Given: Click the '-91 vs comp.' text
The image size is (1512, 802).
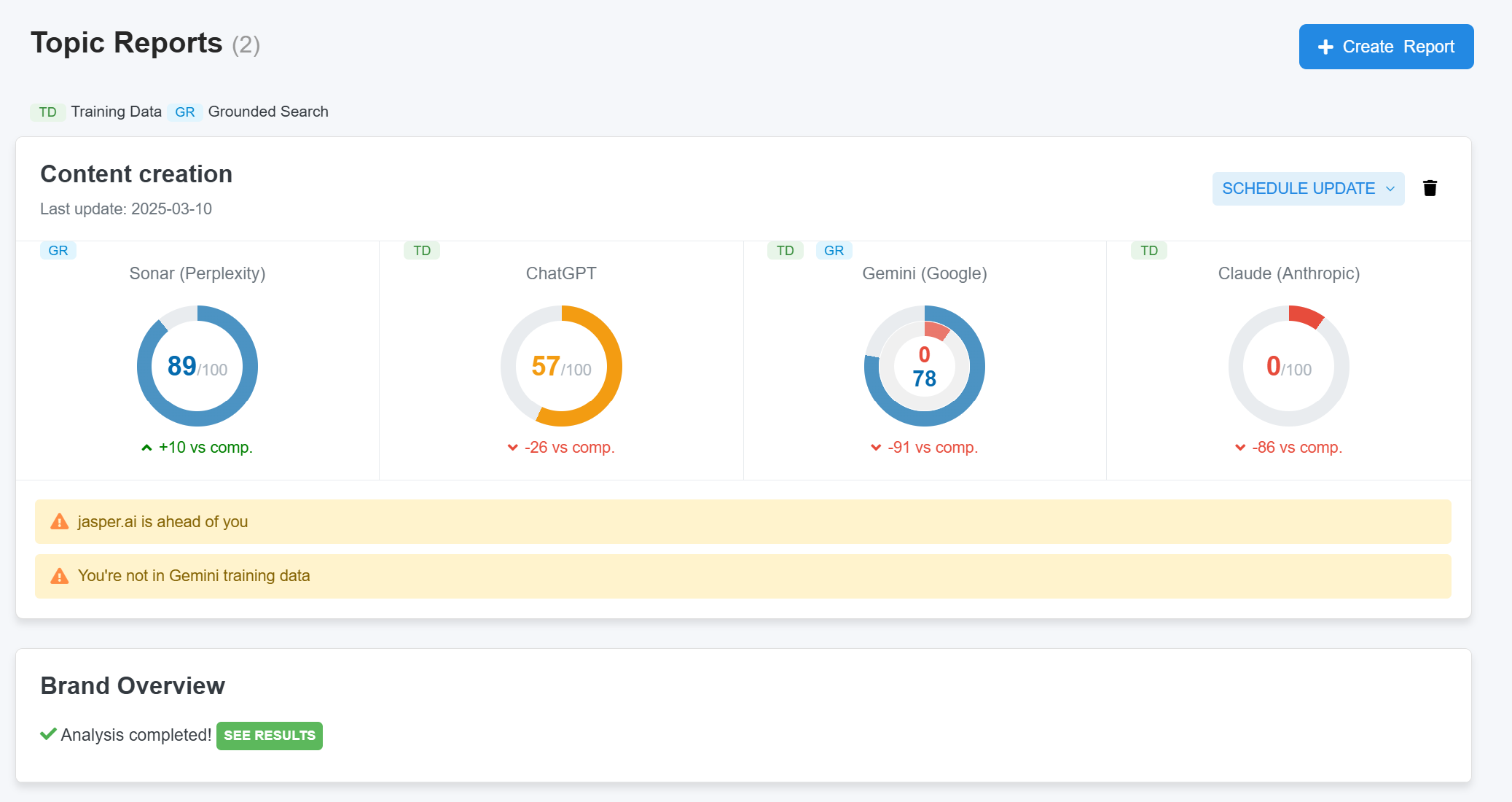Looking at the screenshot, I should click(933, 448).
